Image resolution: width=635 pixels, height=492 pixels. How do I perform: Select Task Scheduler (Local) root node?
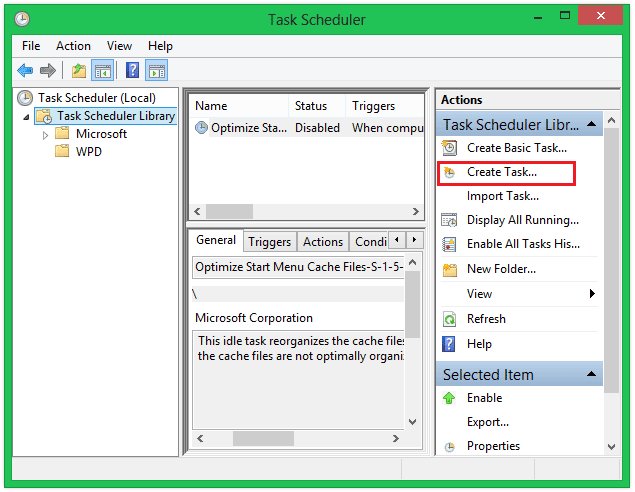(97, 98)
